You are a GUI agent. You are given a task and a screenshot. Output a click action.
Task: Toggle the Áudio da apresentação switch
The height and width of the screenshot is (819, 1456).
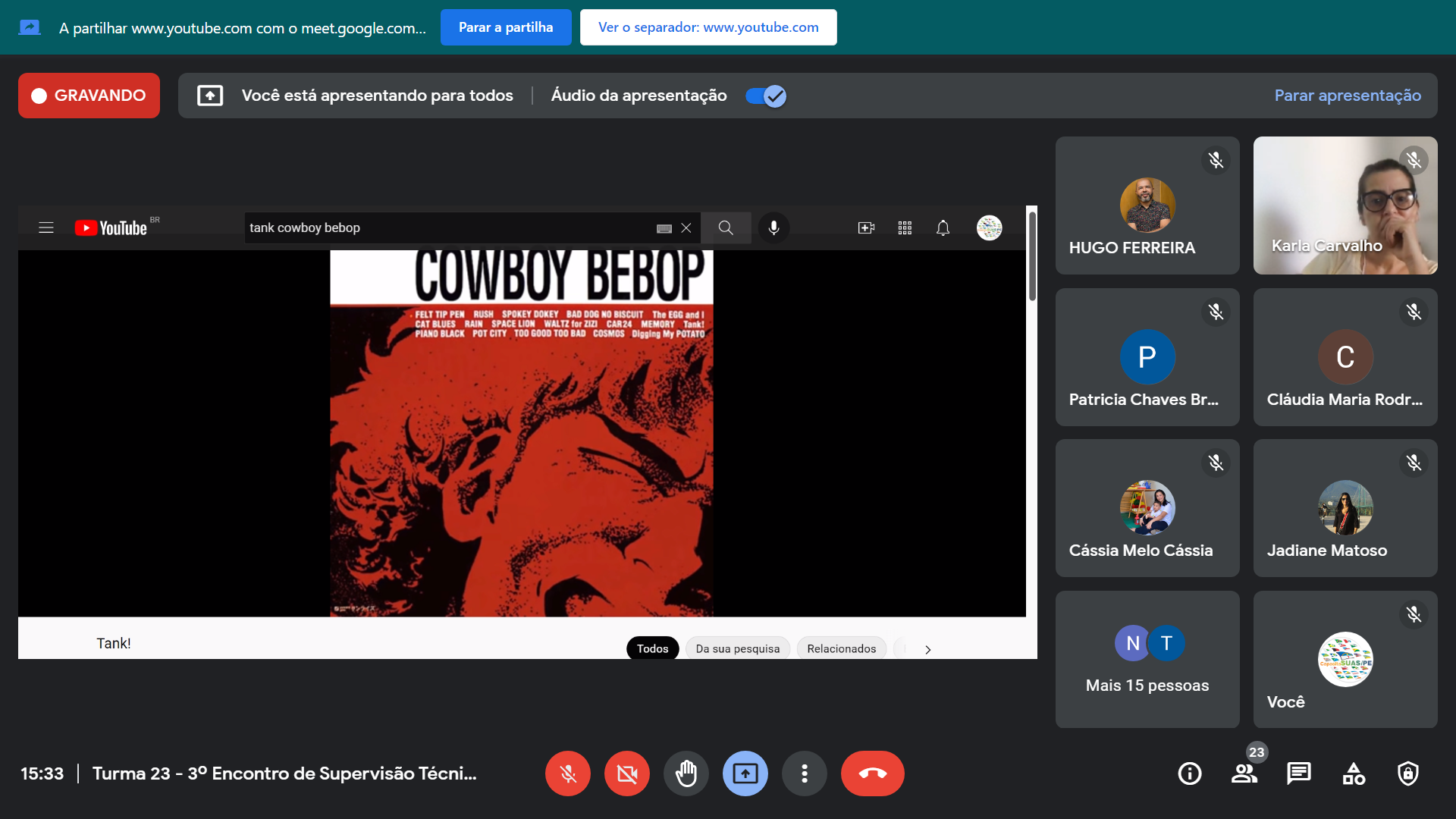[766, 96]
